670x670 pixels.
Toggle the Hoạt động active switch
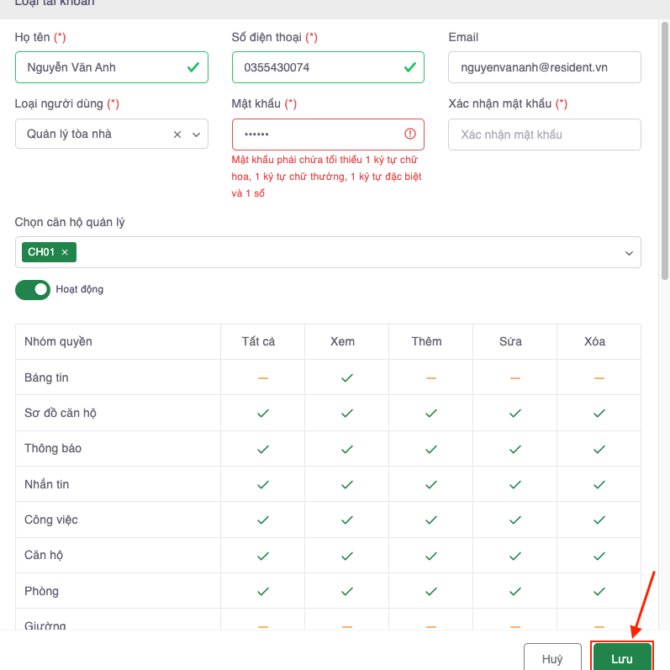33,290
